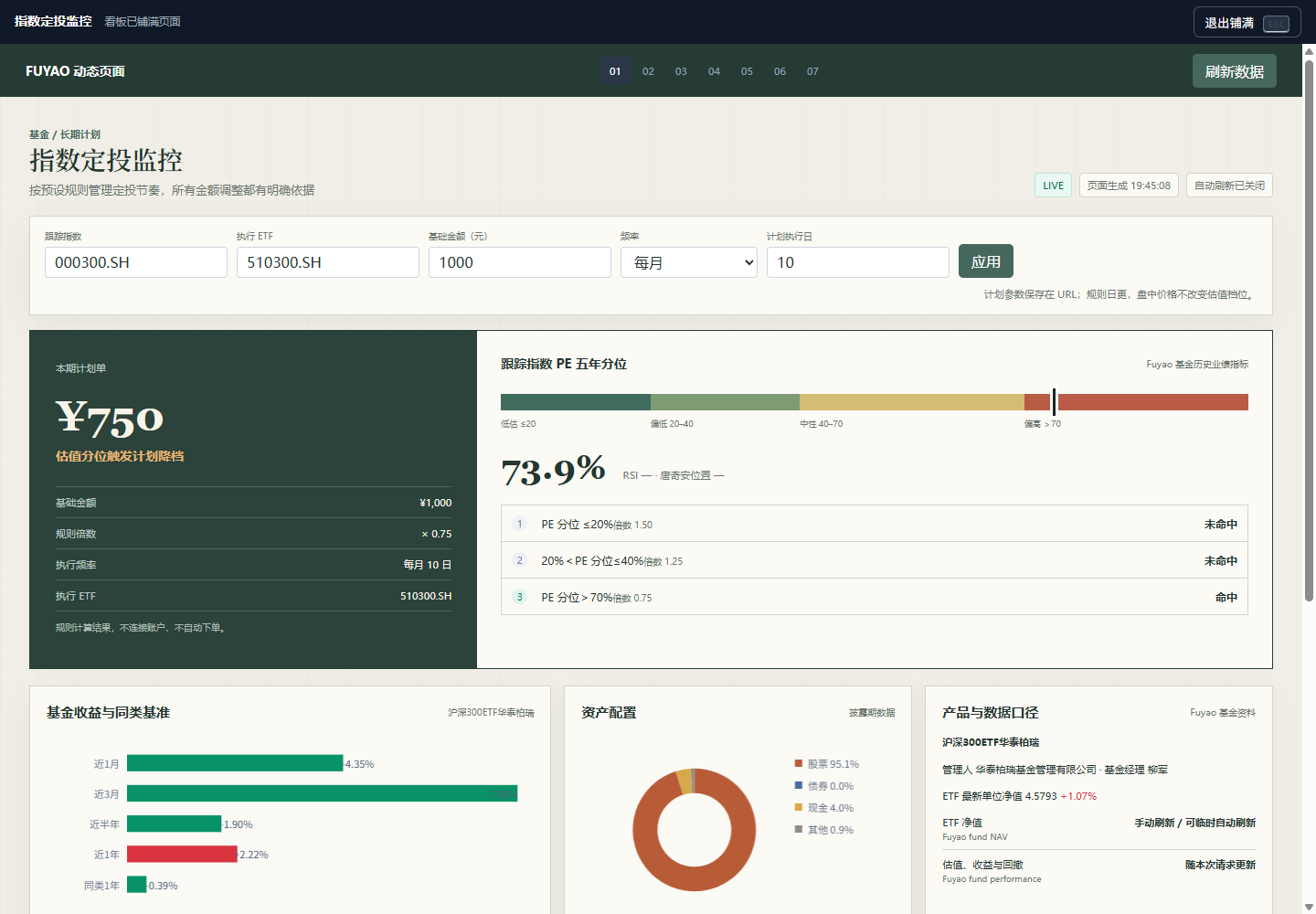This screenshot has width=1316, height=914.
Task: Click the page's vertical scrollbar thumb
Action: [1309, 330]
